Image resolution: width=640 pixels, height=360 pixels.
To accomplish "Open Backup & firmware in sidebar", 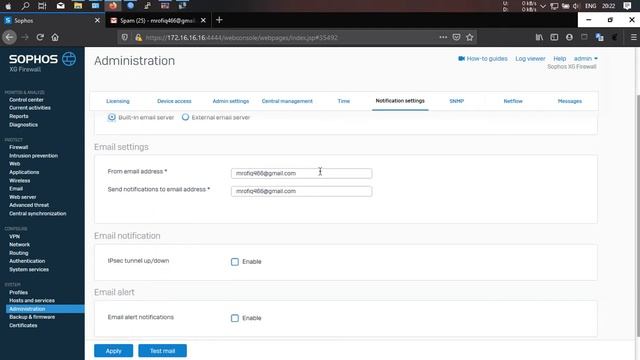I will pyautogui.click(x=32, y=317).
